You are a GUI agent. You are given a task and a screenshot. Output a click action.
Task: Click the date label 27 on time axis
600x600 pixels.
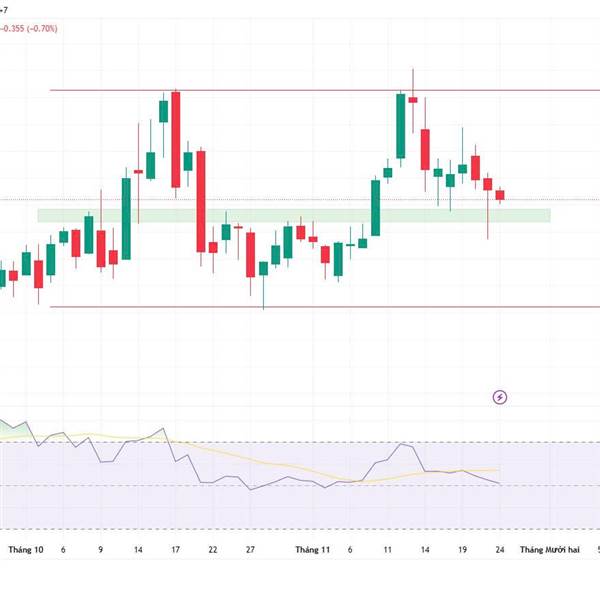coord(250,550)
